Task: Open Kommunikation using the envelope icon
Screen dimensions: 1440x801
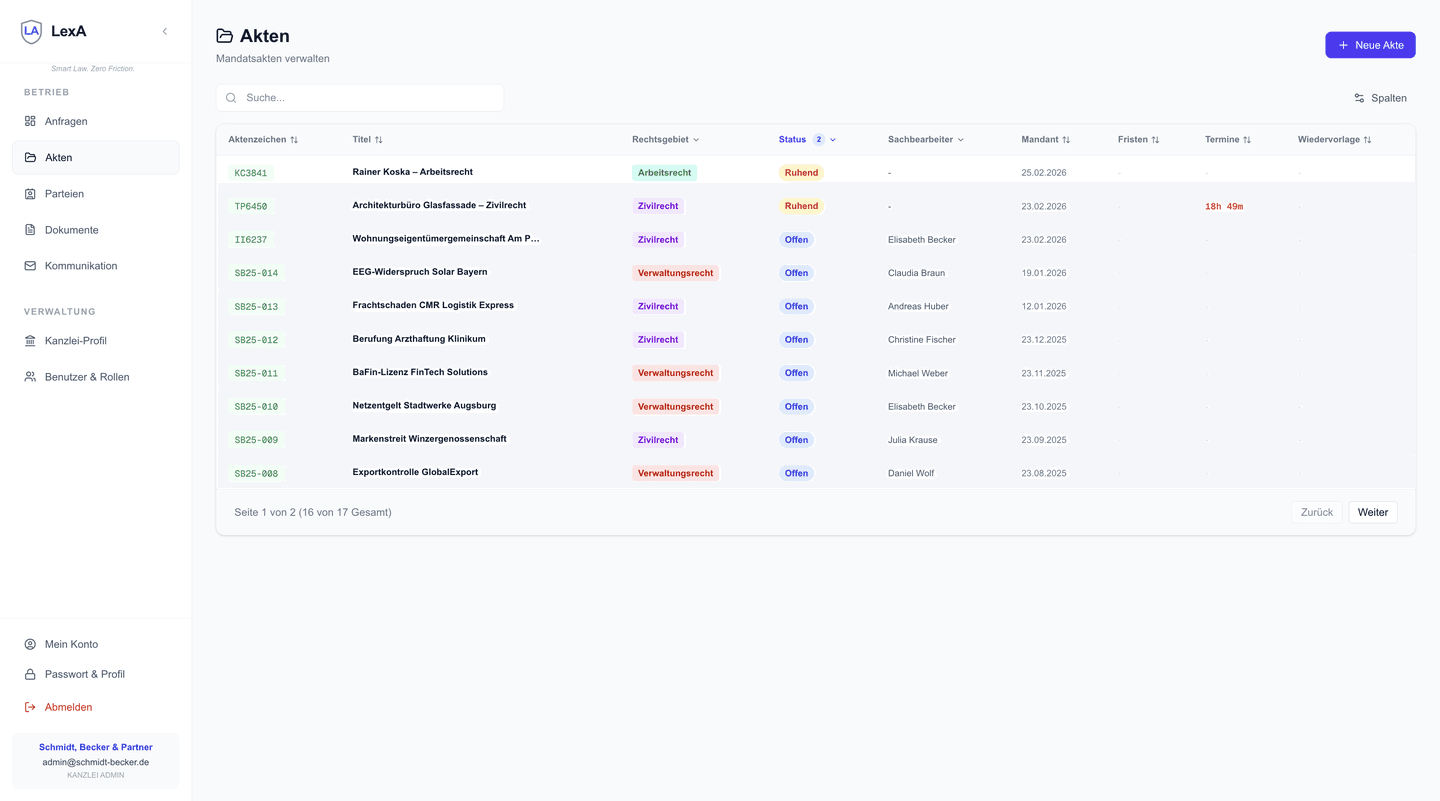Action: click(31, 265)
